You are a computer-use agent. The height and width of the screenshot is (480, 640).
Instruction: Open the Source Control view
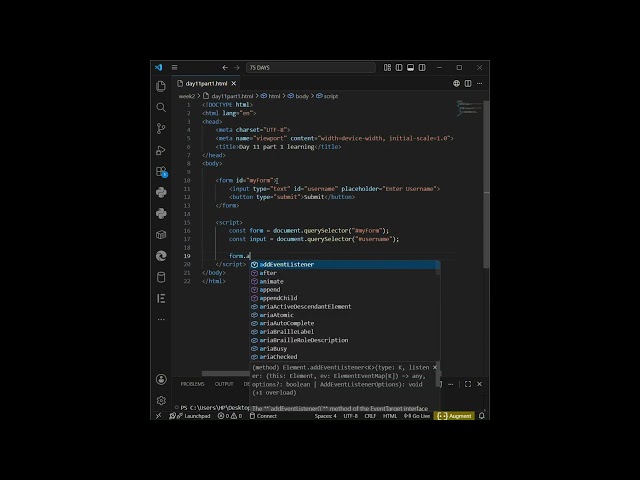coord(161,129)
